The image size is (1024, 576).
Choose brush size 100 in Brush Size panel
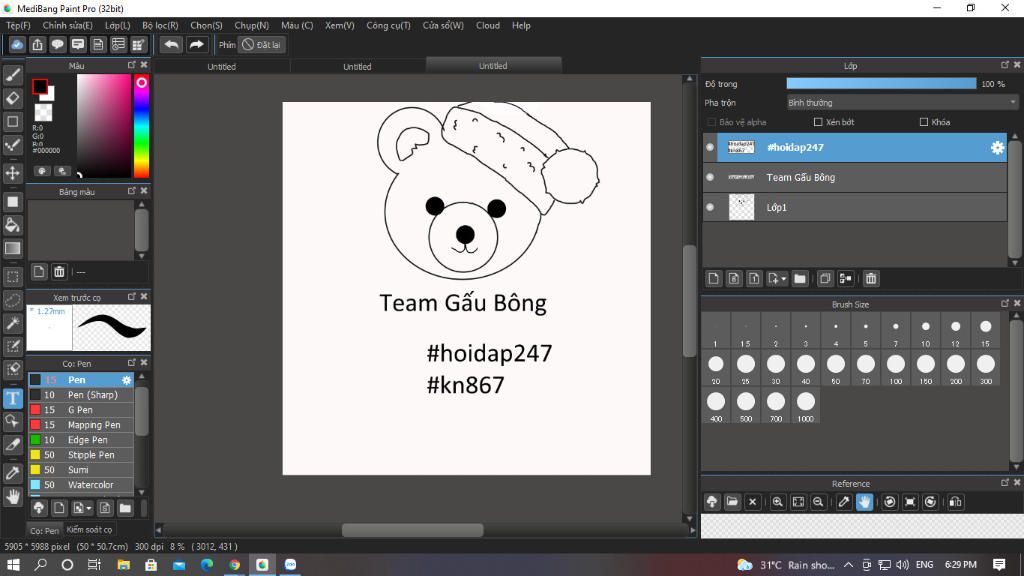(x=895, y=369)
